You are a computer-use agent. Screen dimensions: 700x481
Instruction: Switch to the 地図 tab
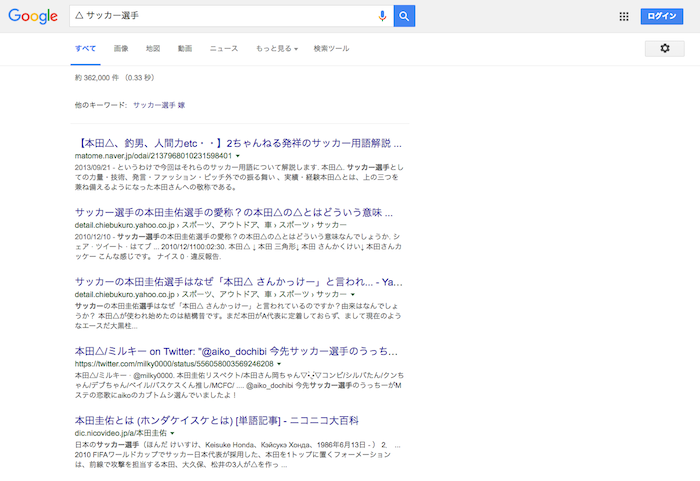(x=152, y=48)
